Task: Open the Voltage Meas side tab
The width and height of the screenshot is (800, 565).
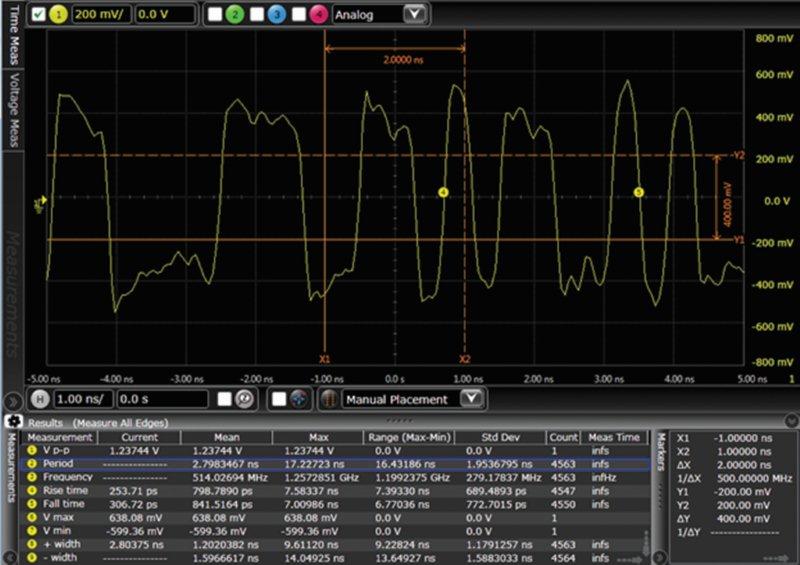Action: (x=14, y=110)
